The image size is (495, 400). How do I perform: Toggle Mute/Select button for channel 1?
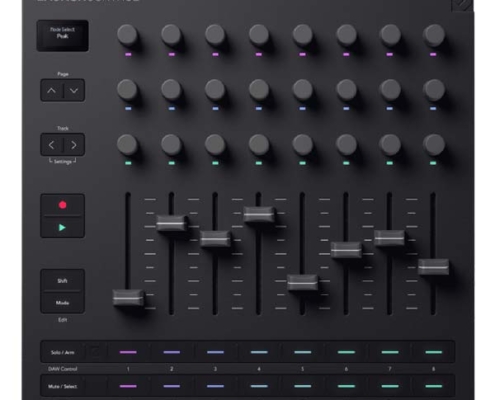coord(128,386)
